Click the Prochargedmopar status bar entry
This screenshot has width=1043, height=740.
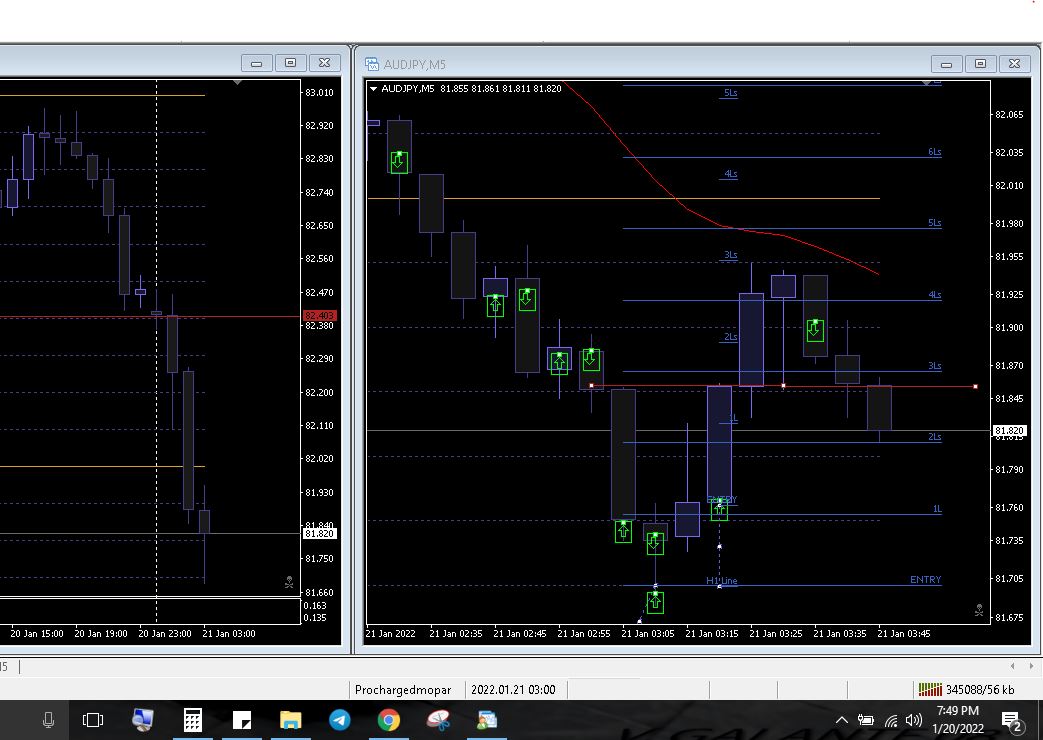pyautogui.click(x=403, y=689)
